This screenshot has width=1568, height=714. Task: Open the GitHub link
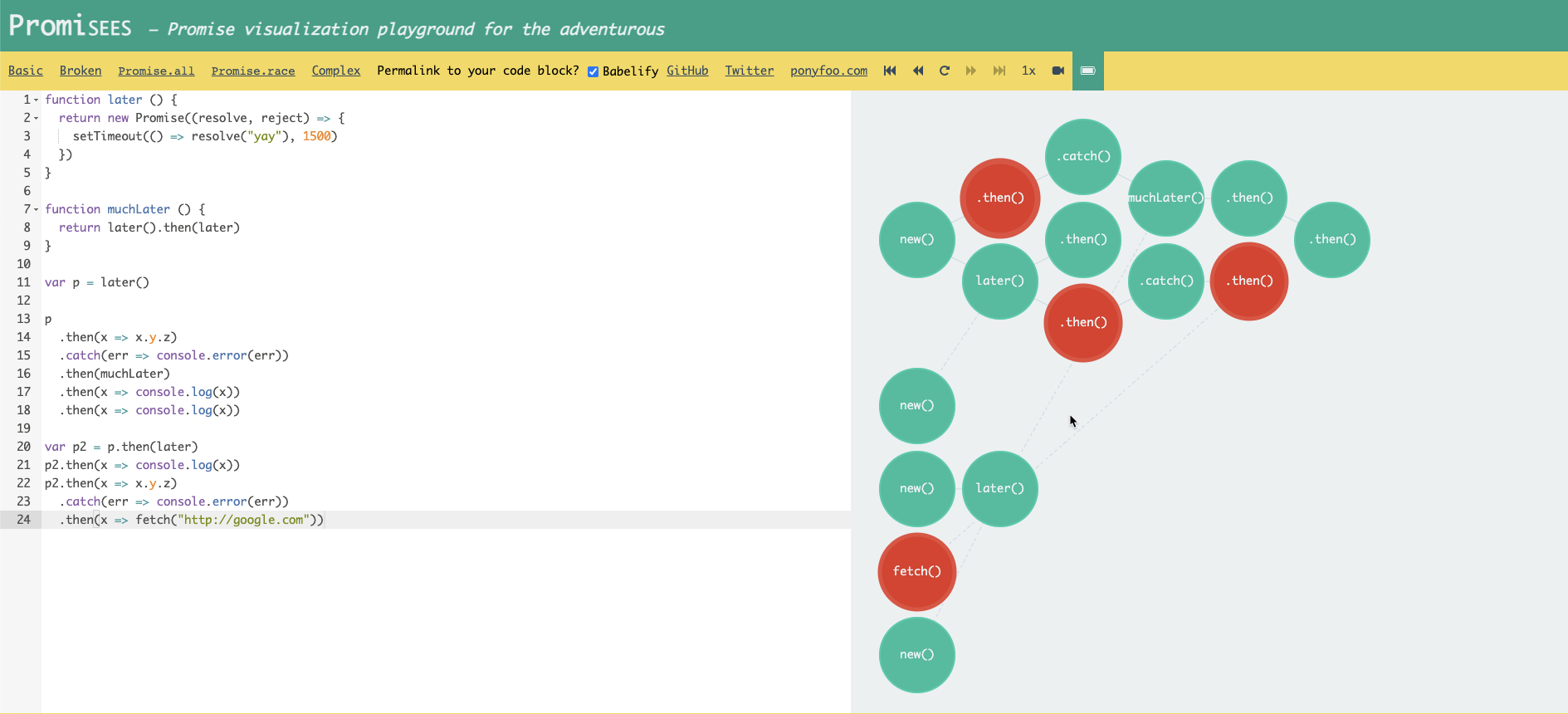[x=687, y=71]
